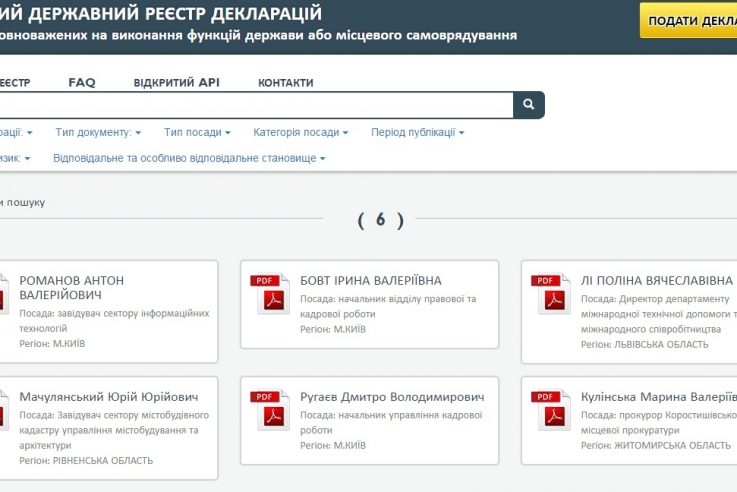
Task: Expand Відповідальне та особливо відповідальне становище filter
Action: point(189,158)
